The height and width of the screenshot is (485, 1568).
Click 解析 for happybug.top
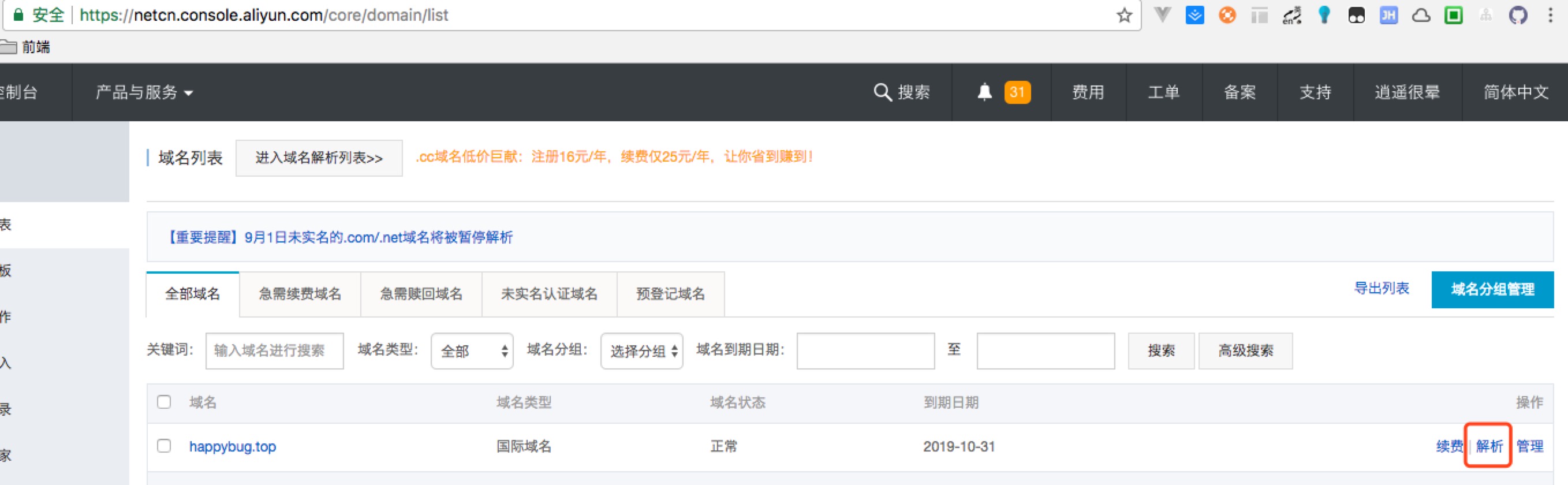1489,446
